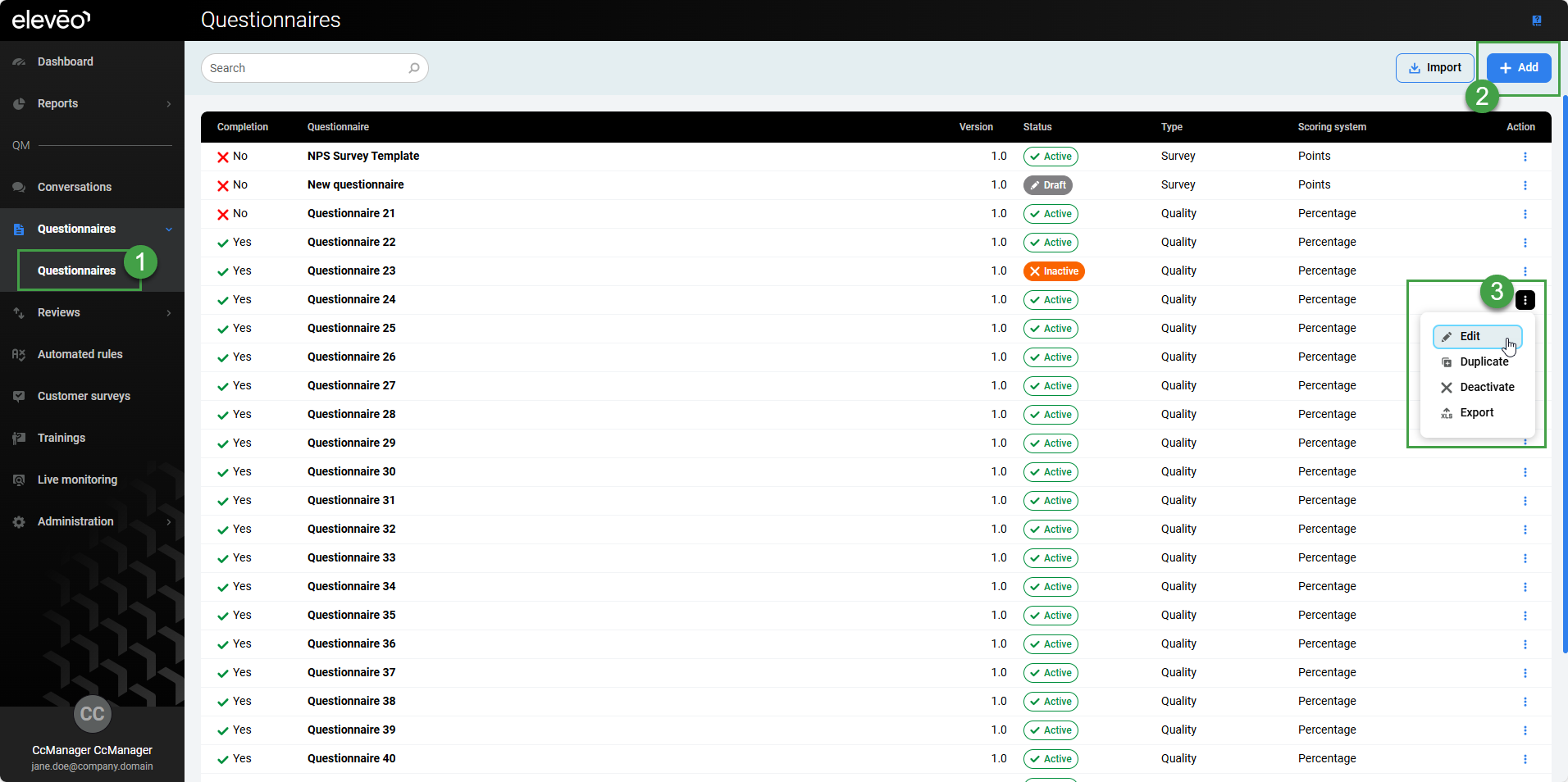Open the help icon in top bar

click(x=1536, y=20)
